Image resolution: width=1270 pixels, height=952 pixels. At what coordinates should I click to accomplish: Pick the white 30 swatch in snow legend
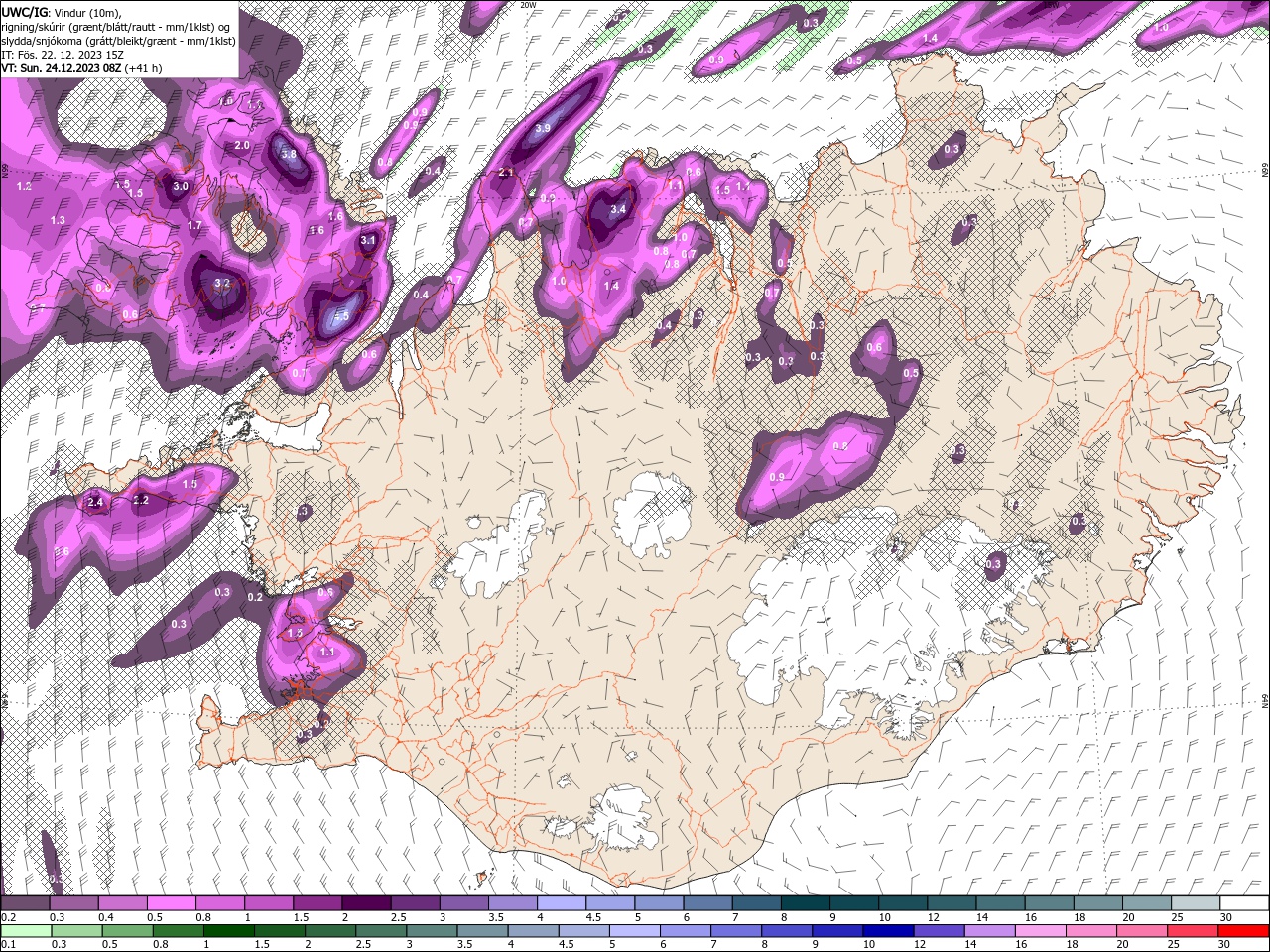1244,903
